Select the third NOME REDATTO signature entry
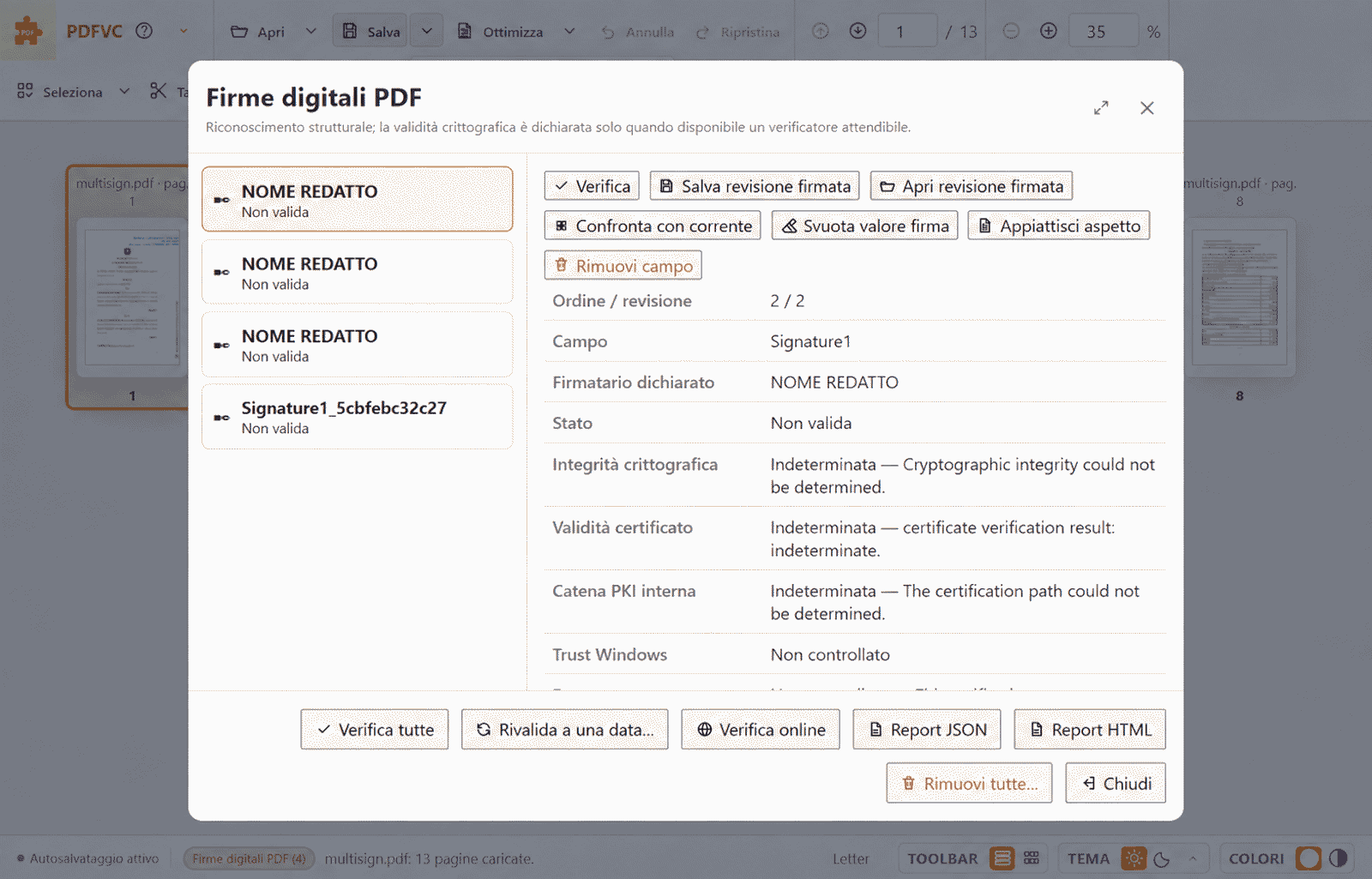1372x879 pixels. pos(358,344)
